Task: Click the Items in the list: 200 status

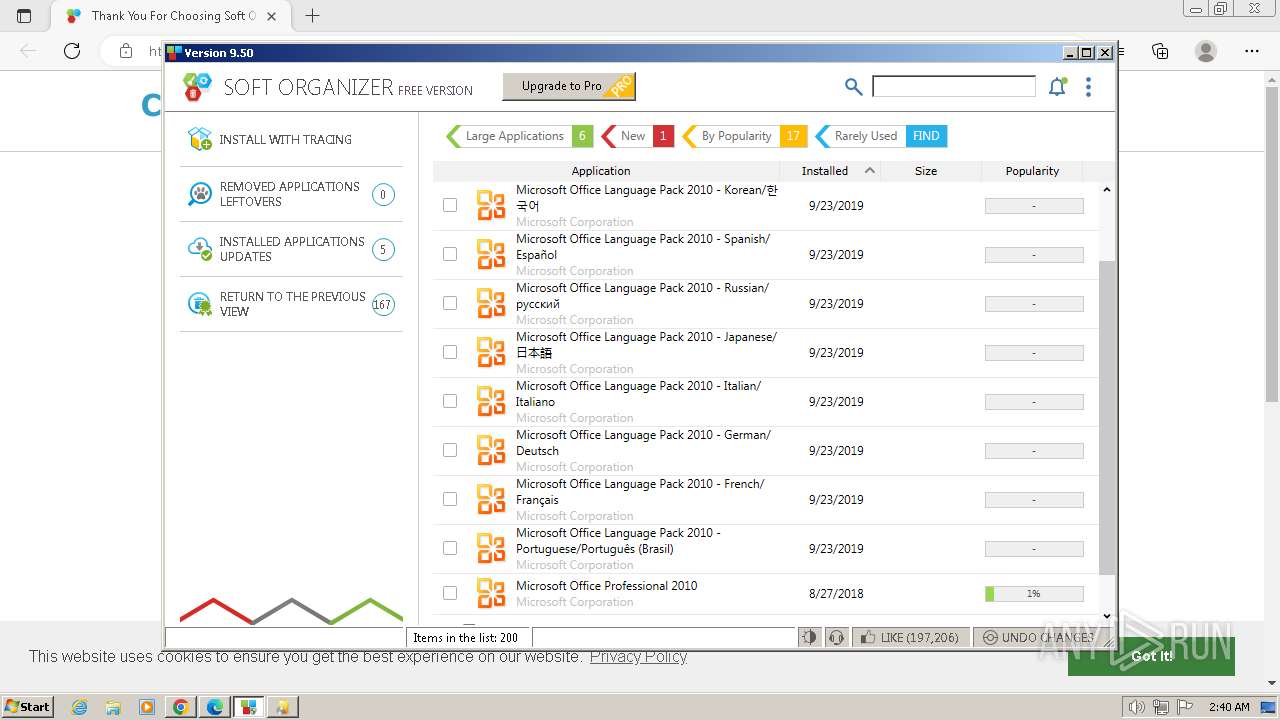Action: pyautogui.click(x=466, y=637)
